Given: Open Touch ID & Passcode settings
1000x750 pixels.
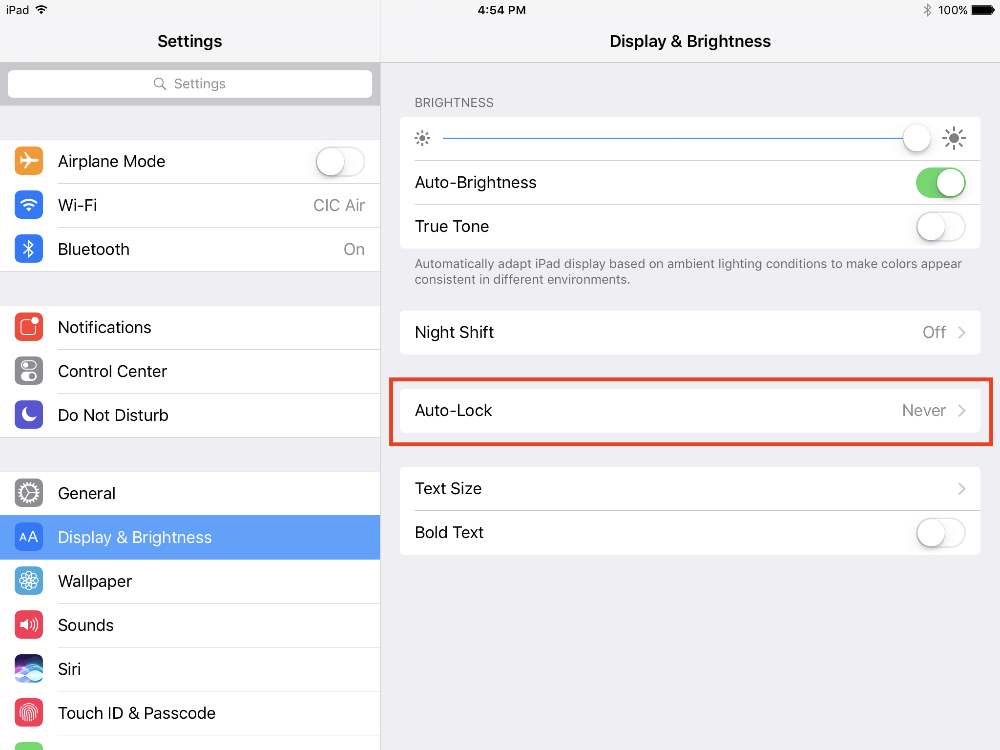Looking at the screenshot, I should [x=190, y=713].
